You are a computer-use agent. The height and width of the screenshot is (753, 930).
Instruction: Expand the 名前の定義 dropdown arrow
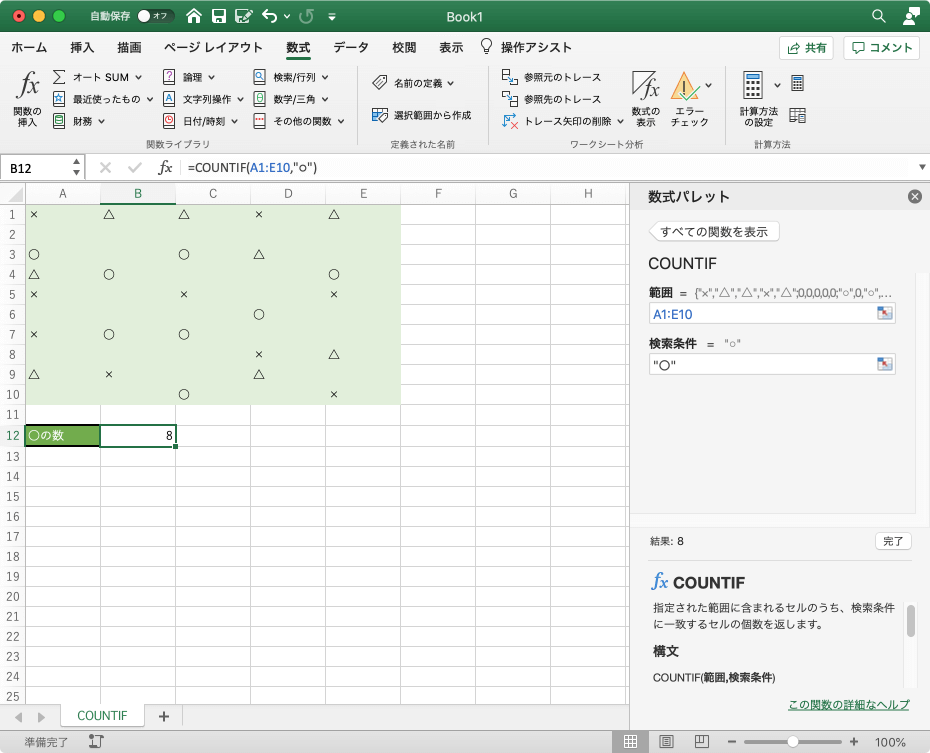(x=451, y=83)
